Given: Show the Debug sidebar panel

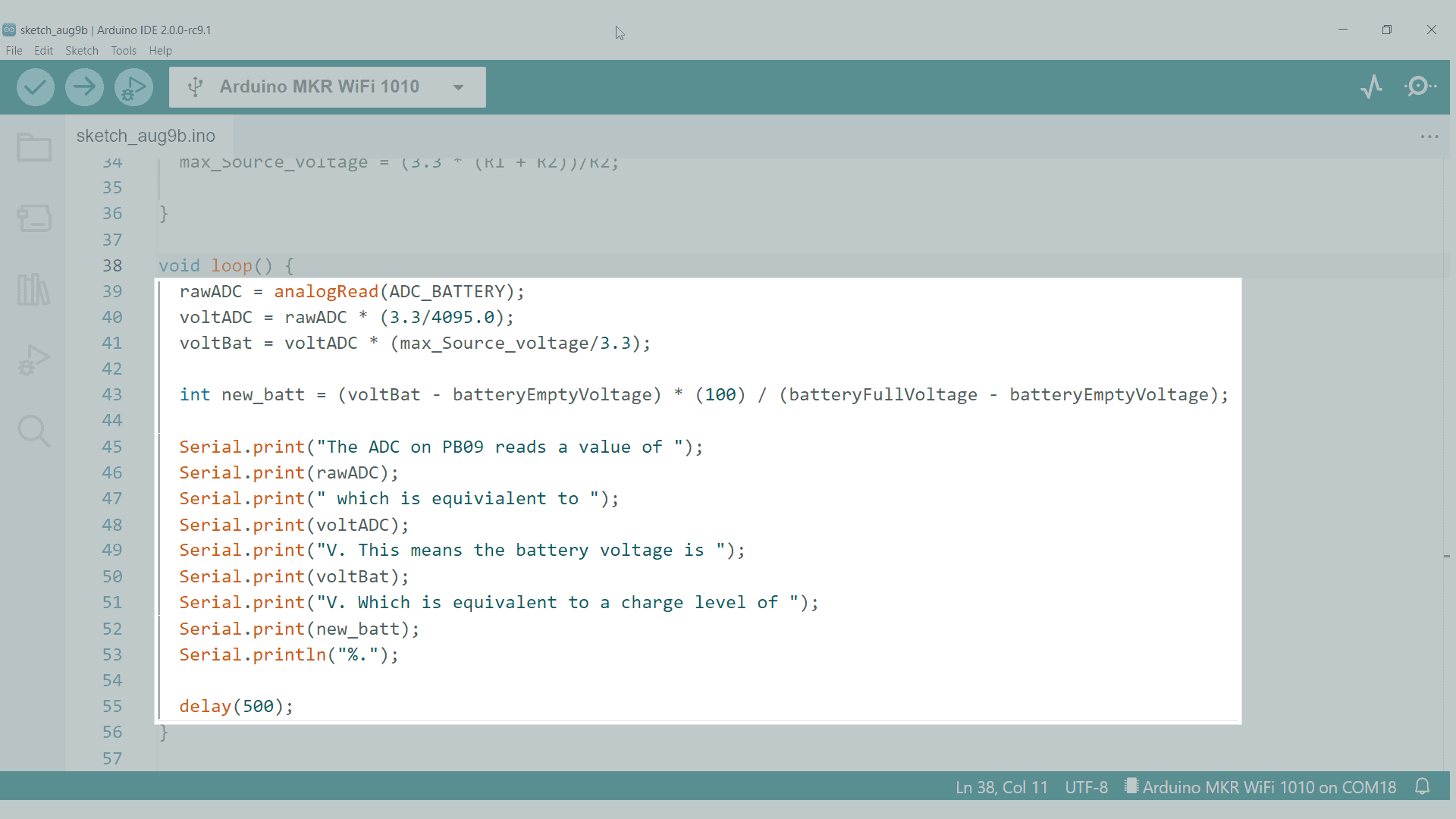Looking at the screenshot, I should tap(34, 360).
